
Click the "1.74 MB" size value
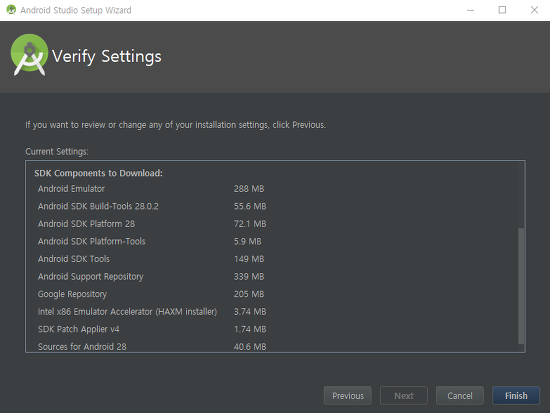pyautogui.click(x=250, y=329)
